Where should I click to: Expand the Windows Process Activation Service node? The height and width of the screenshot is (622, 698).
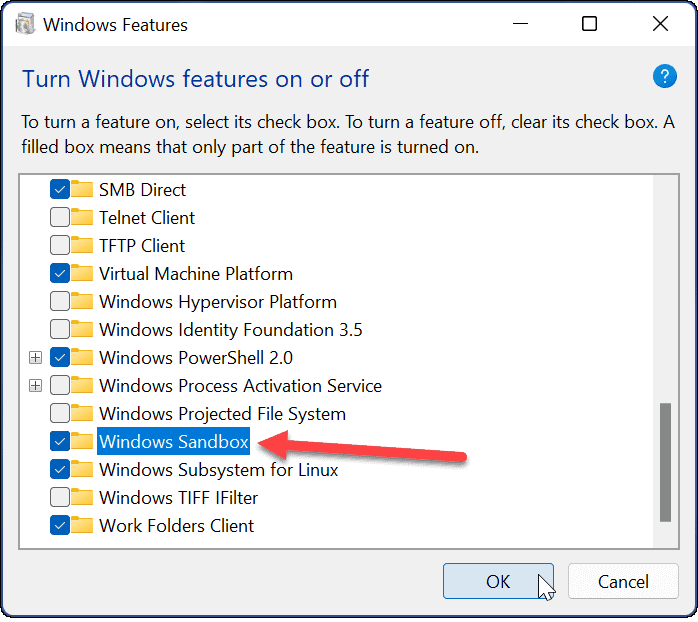coord(36,385)
